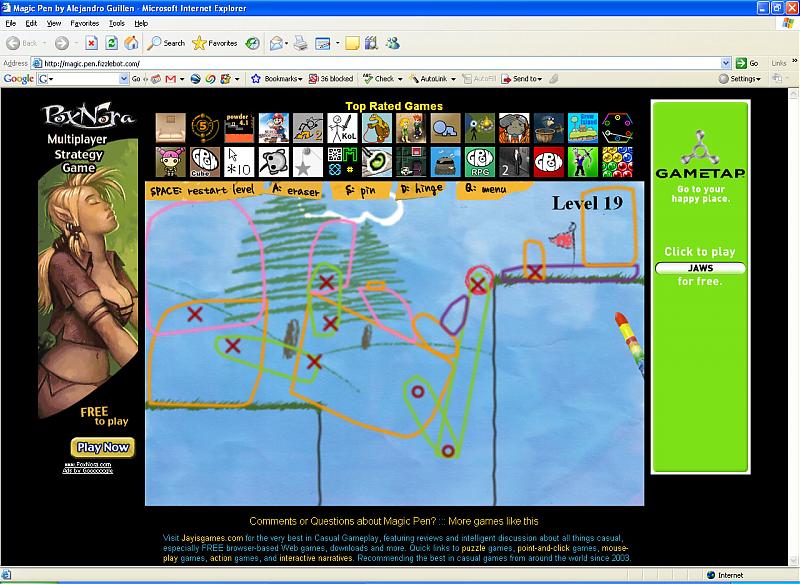
Task: Click the Mario game thumbnail
Action: 273,127
